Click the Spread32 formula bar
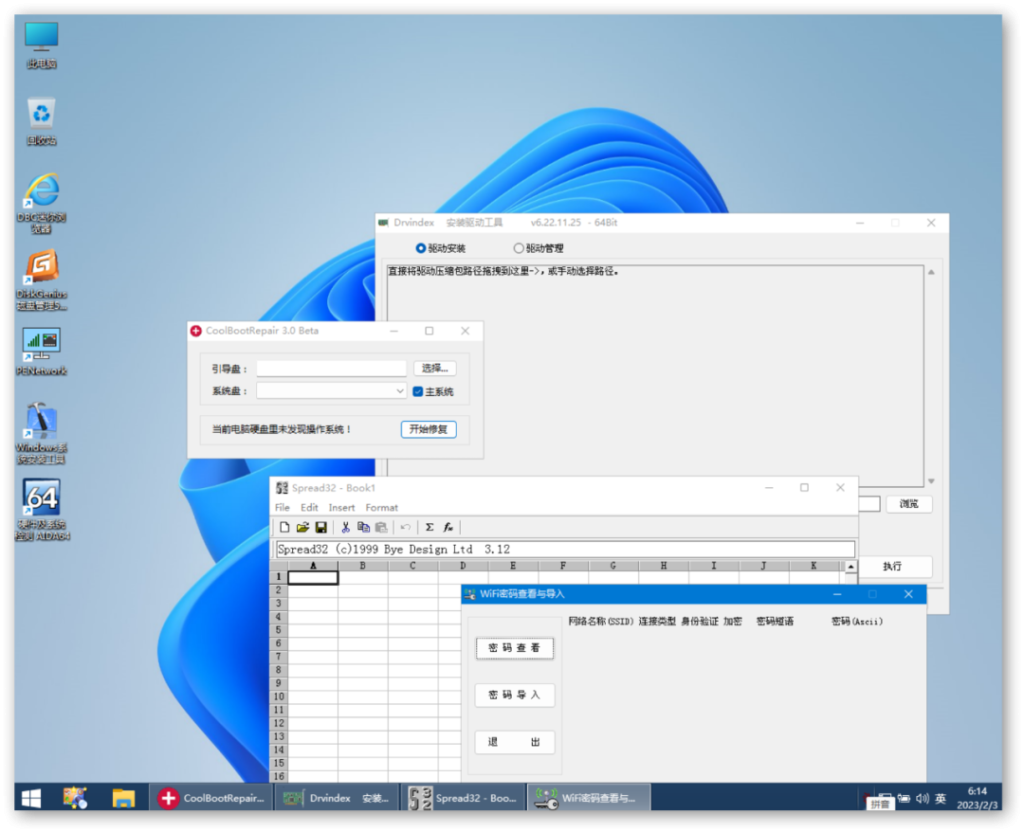 [x=565, y=549]
